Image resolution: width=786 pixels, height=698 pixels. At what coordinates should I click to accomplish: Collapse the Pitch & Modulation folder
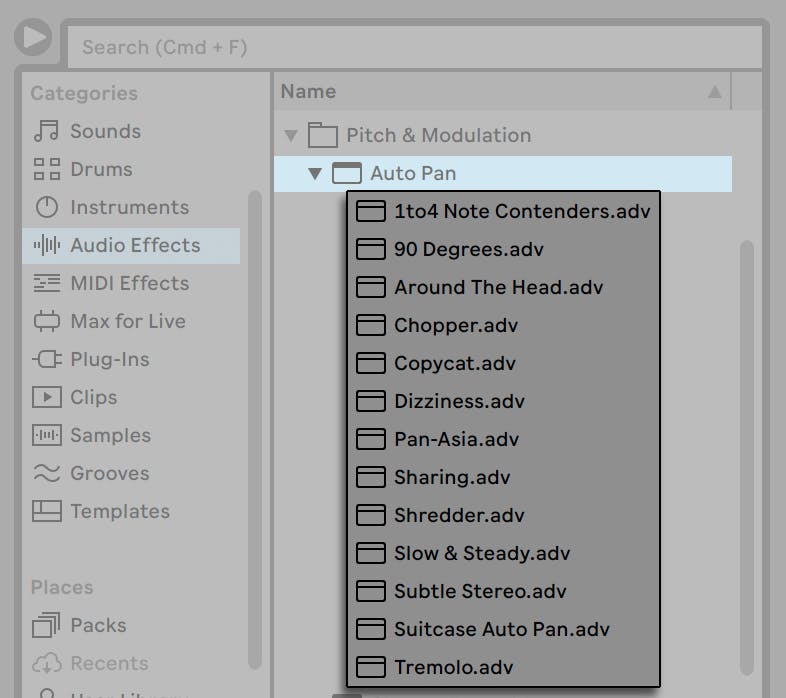[x=291, y=135]
